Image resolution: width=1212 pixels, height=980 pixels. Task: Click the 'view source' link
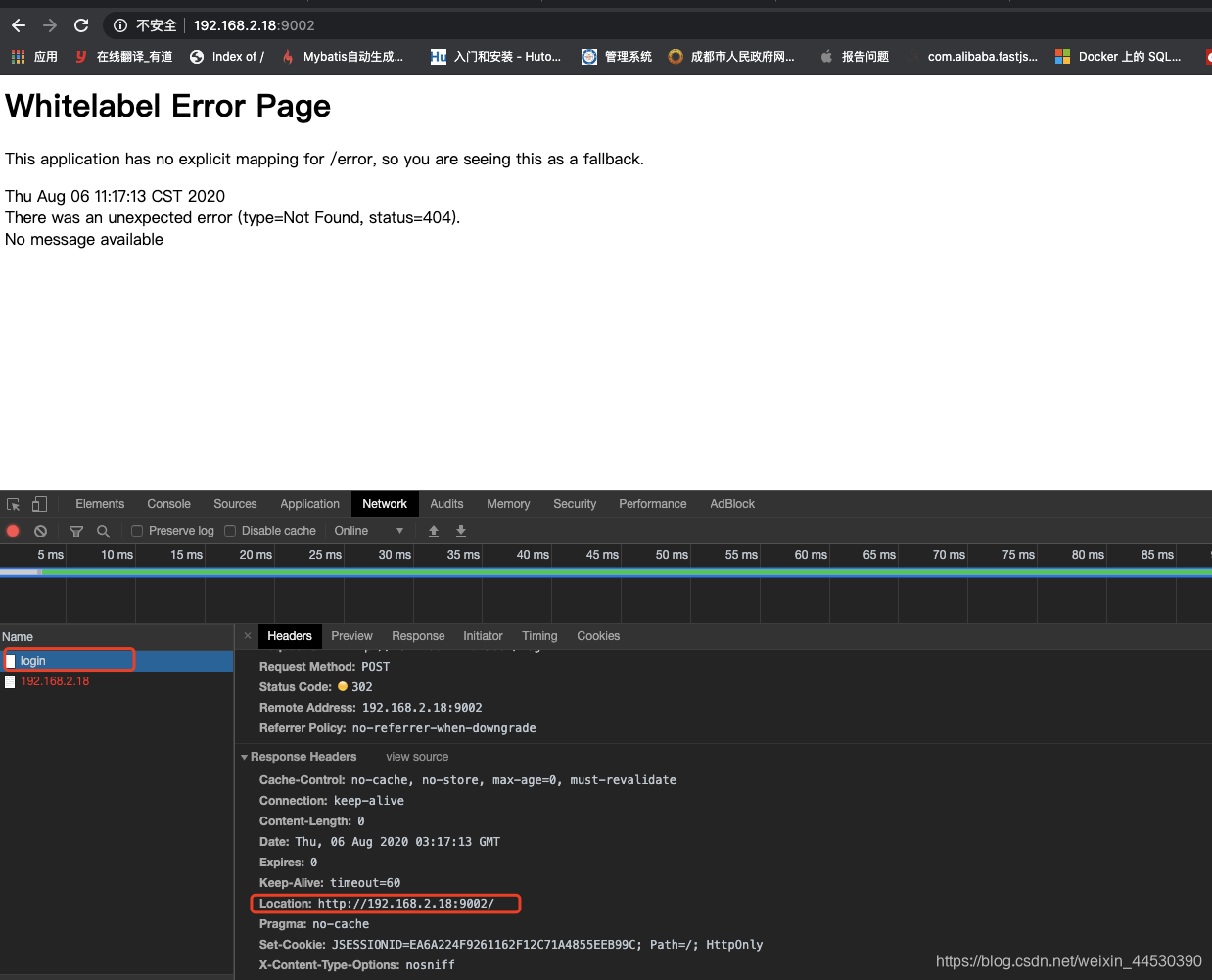[x=417, y=757]
